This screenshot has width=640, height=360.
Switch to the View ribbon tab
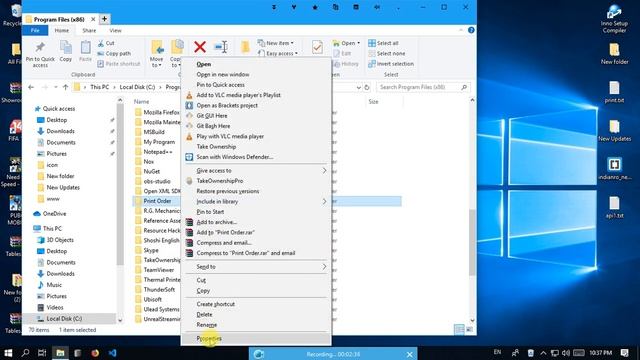pos(115,31)
